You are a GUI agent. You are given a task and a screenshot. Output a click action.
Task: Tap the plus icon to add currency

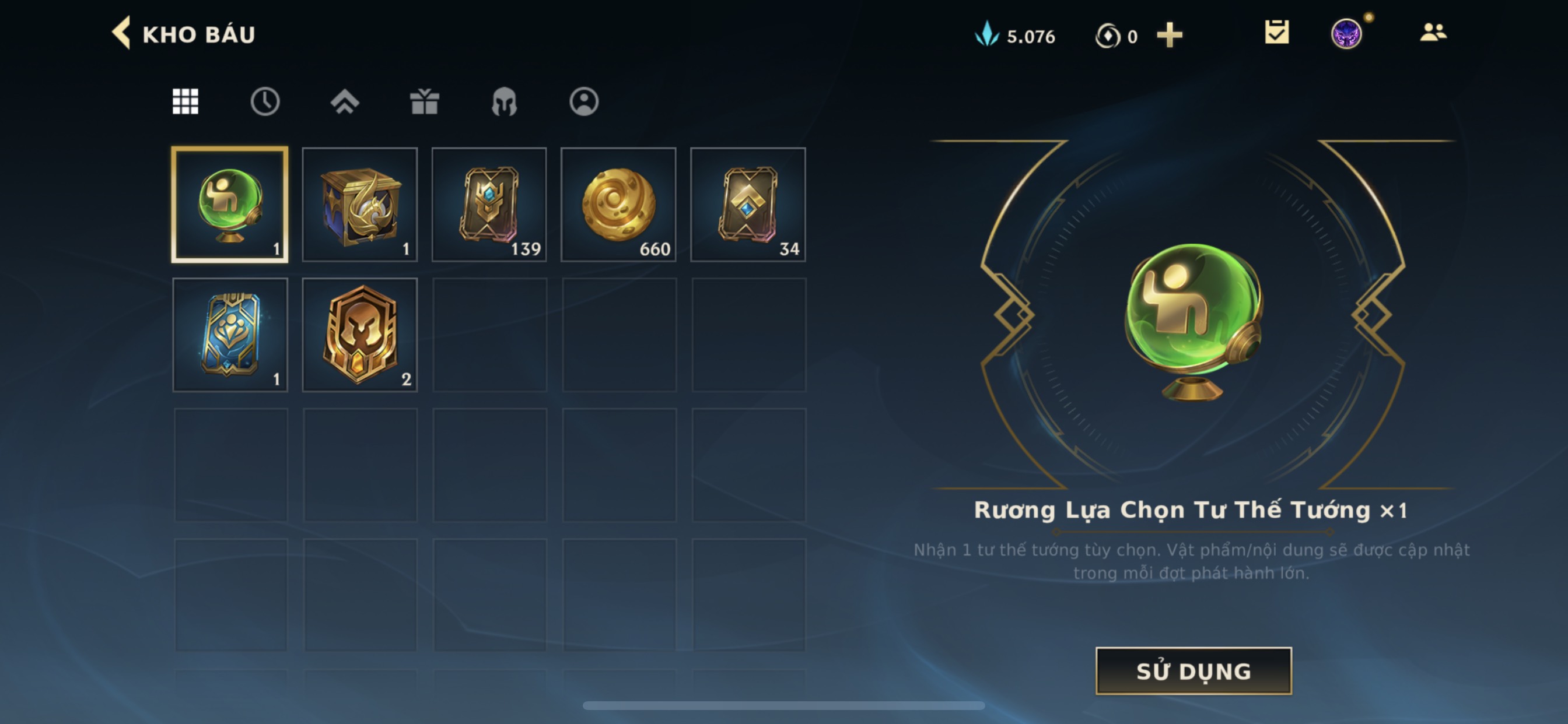pyautogui.click(x=1170, y=36)
